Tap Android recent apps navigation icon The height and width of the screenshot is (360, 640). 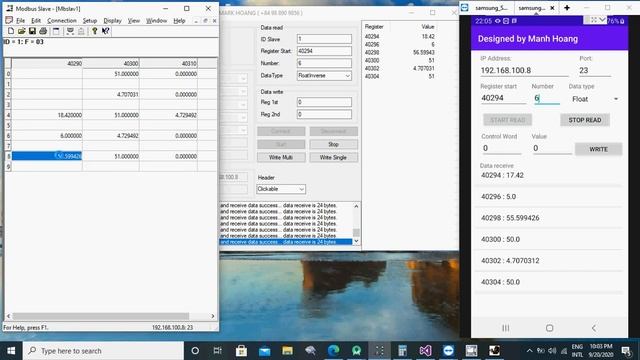pos(505,328)
